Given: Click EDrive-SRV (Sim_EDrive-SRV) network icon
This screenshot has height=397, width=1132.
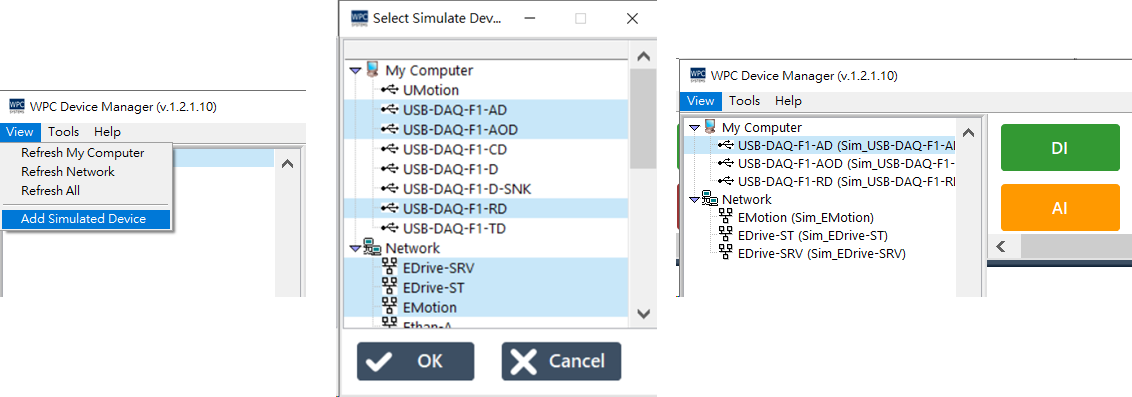Looking at the screenshot, I should 726,253.
